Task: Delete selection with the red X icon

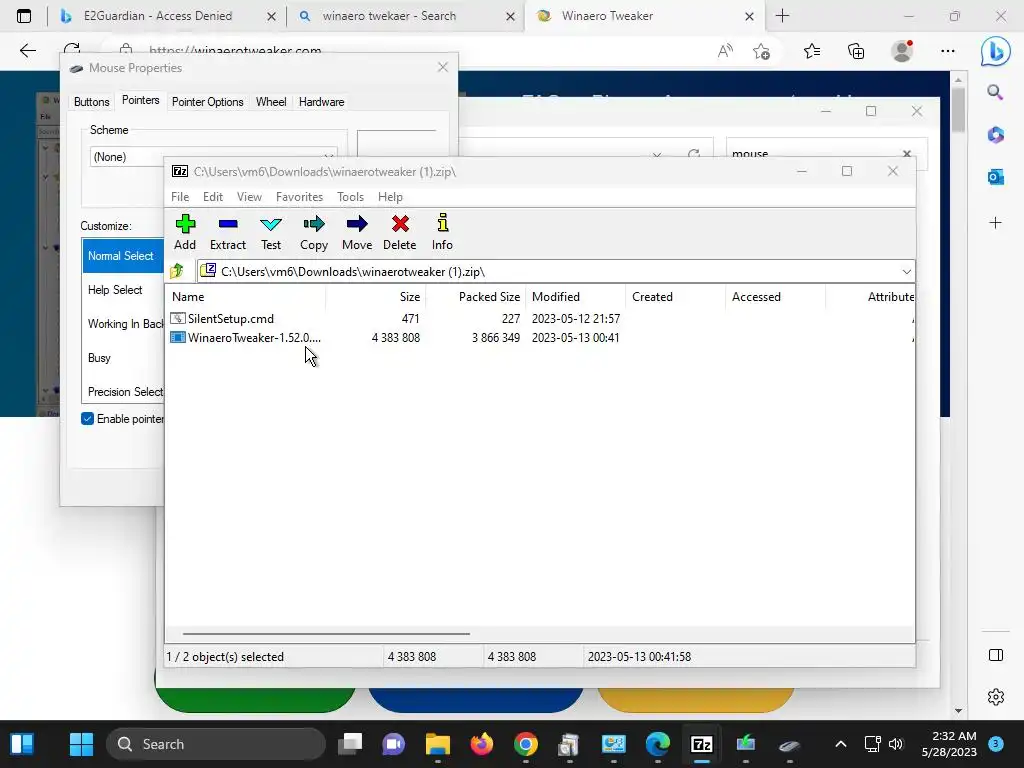Action: point(400,232)
